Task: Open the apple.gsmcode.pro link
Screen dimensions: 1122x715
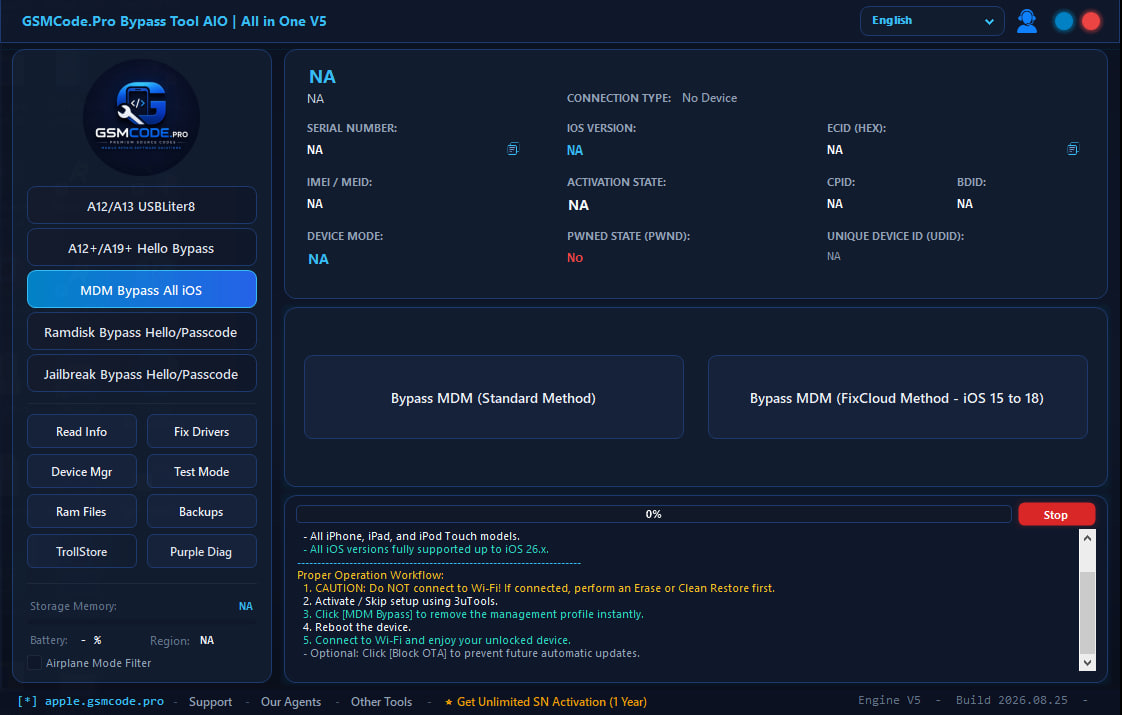Action: click(104, 701)
